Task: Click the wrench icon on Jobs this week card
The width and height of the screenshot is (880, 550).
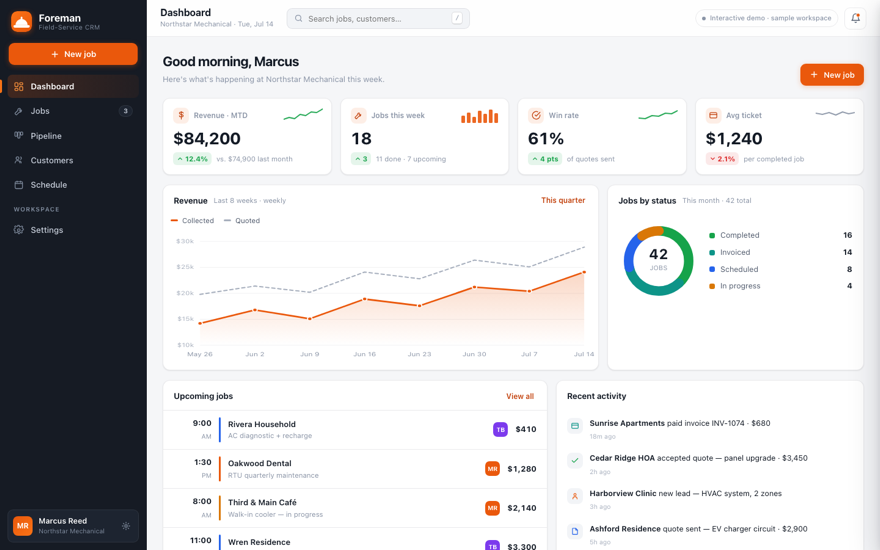Action: coord(359,116)
